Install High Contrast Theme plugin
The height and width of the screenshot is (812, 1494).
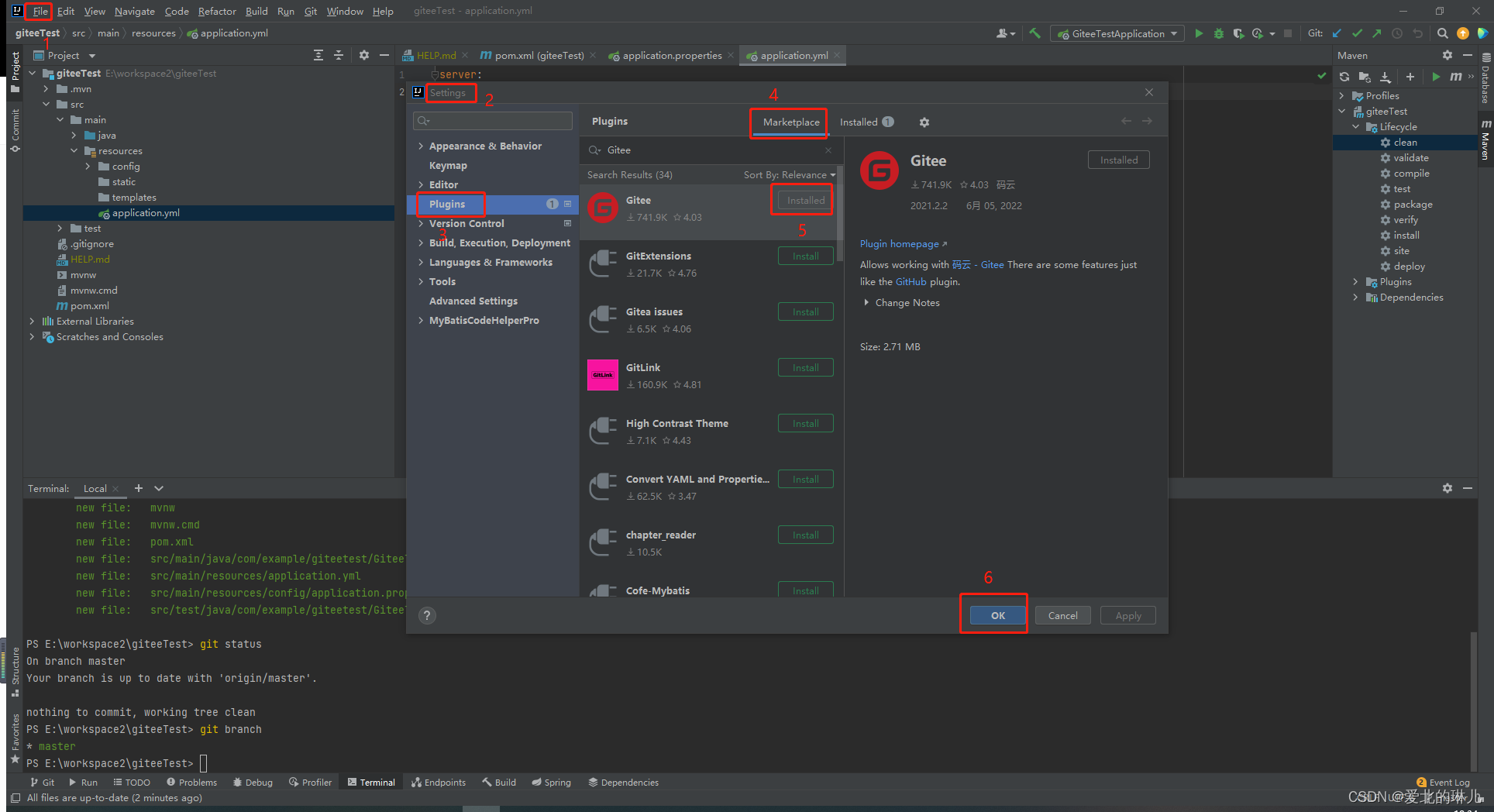(x=806, y=424)
